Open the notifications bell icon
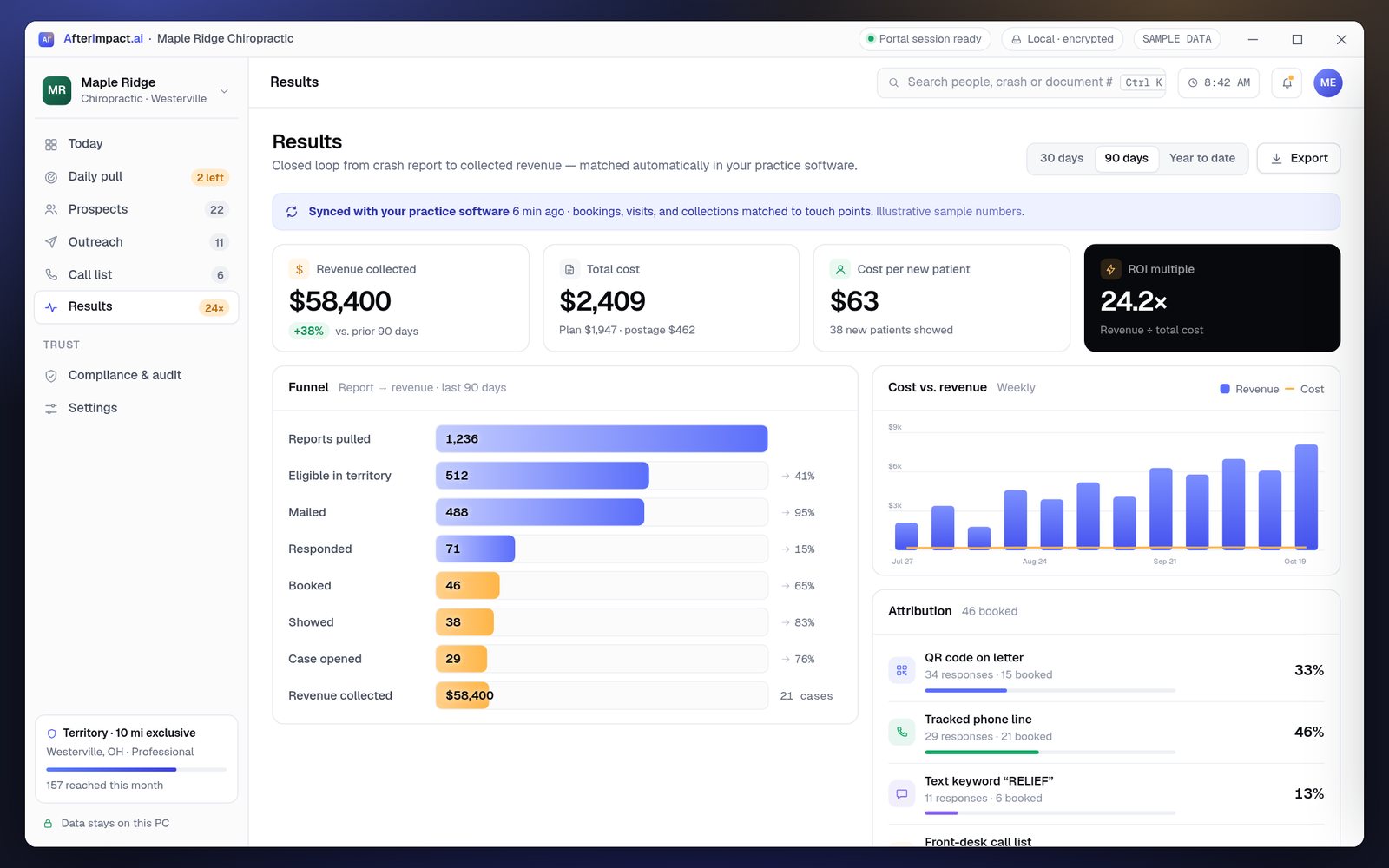Screen dimensions: 1389x868 [x=1287, y=82]
